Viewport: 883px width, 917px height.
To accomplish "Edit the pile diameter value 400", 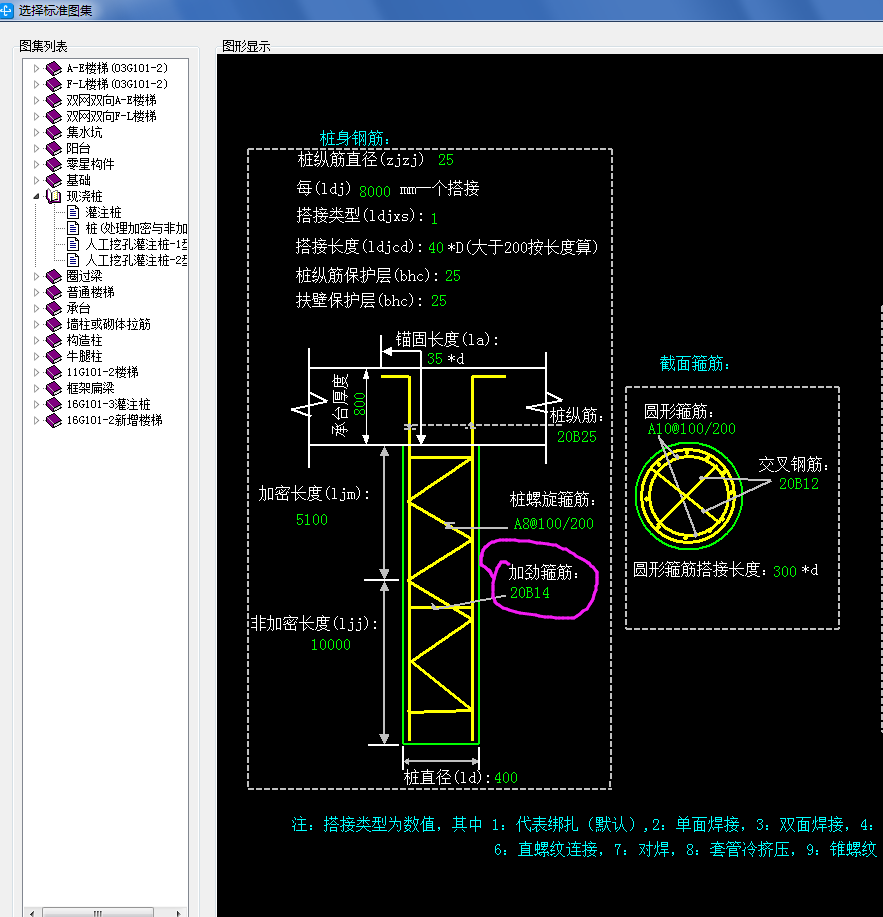I will click(506, 778).
